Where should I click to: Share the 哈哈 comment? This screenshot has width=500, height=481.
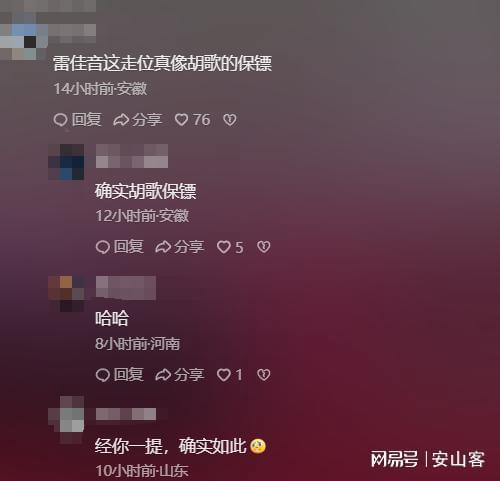coord(179,375)
